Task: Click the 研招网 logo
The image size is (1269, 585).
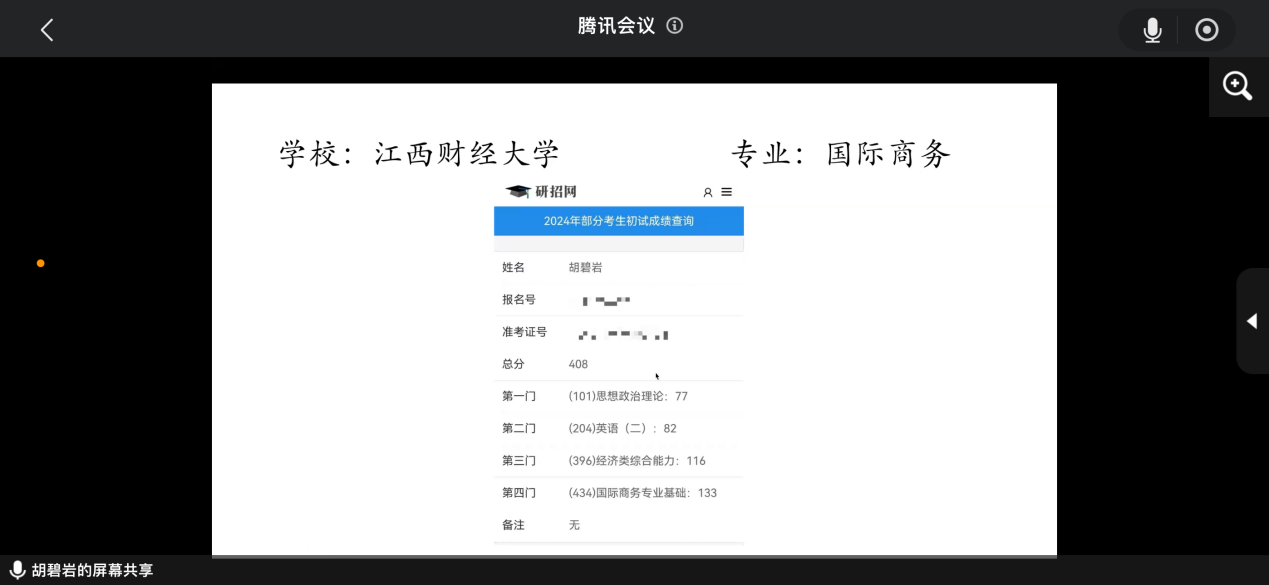Action: (x=541, y=192)
